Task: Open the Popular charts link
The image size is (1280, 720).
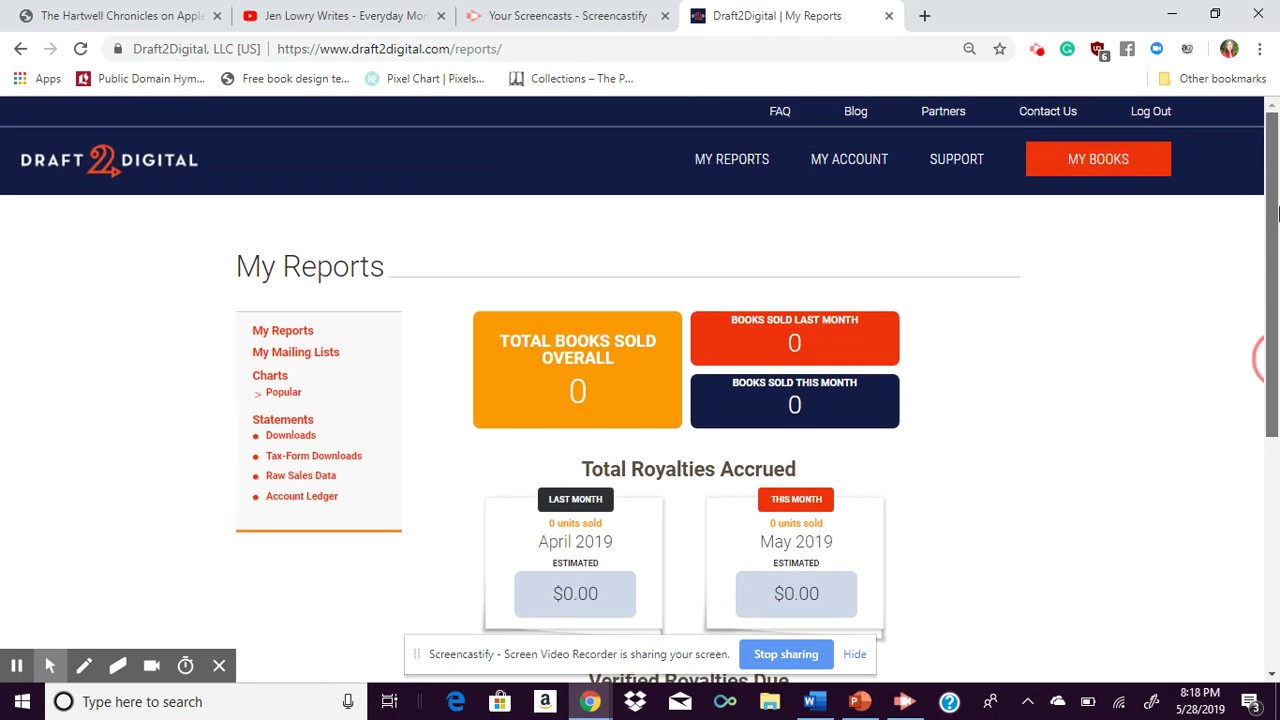Action: (283, 392)
